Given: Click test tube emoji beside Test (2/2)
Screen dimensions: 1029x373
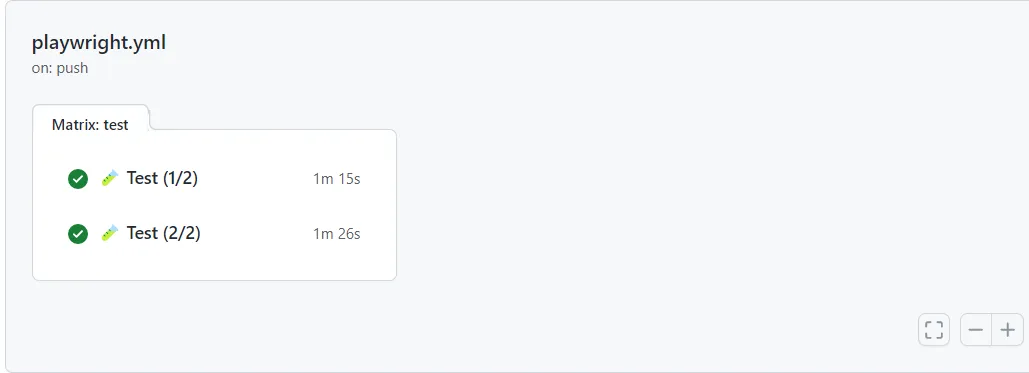Looking at the screenshot, I should (x=110, y=233).
